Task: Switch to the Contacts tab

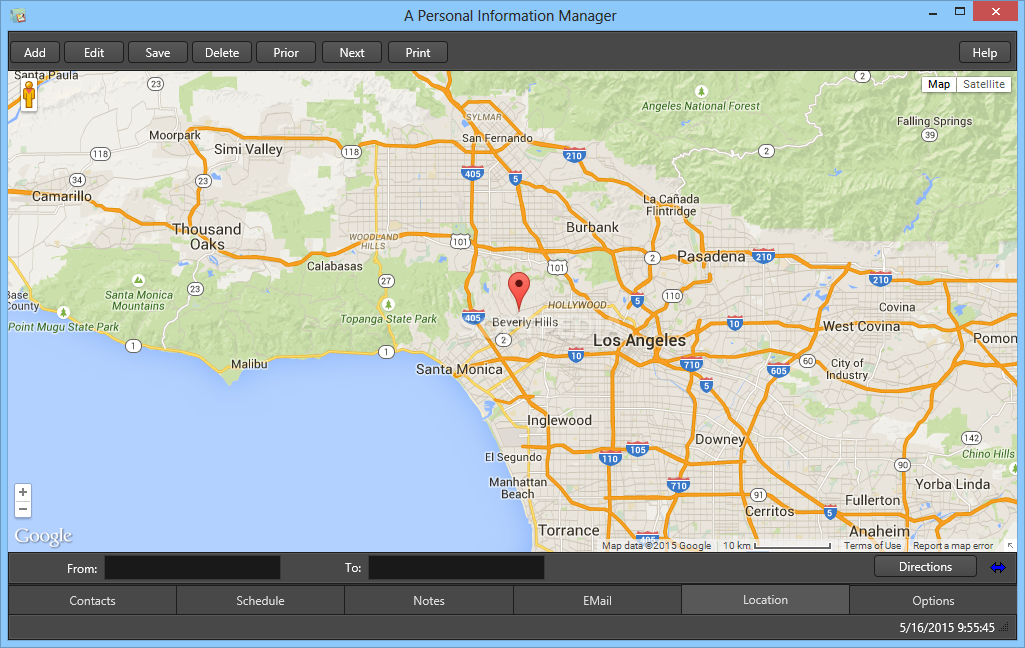Action: [92, 600]
